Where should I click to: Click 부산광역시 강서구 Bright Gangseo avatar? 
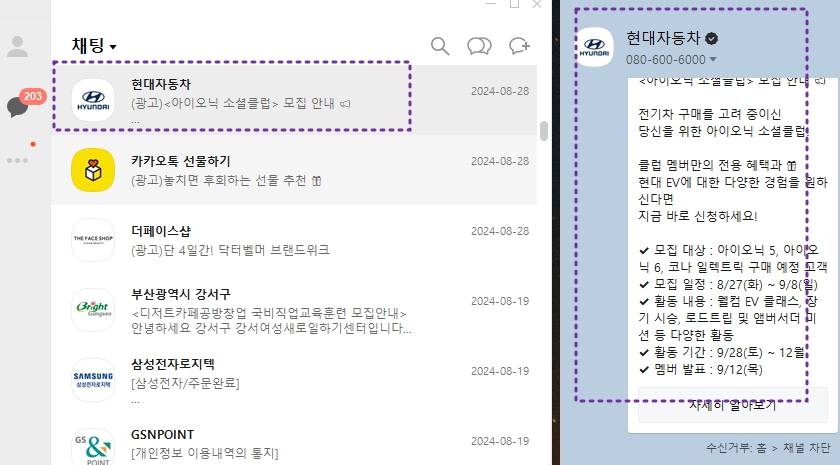pyautogui.click(x=93, y=310)
